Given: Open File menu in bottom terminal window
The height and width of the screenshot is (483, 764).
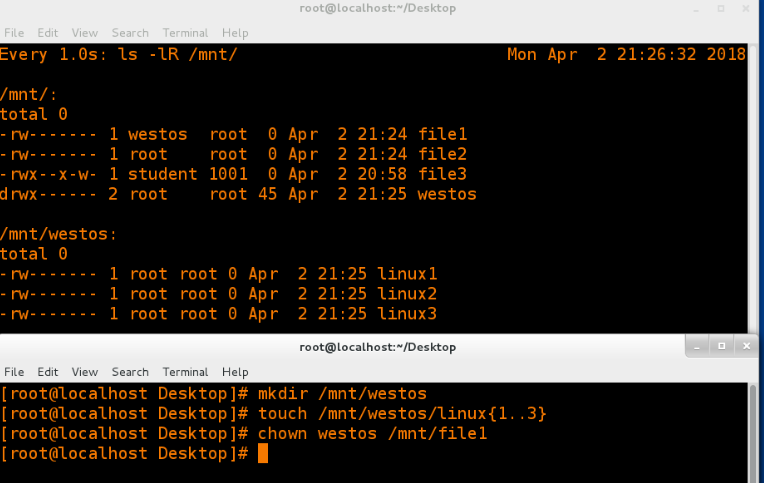Looking at the screenshot, I should (14, 372).
